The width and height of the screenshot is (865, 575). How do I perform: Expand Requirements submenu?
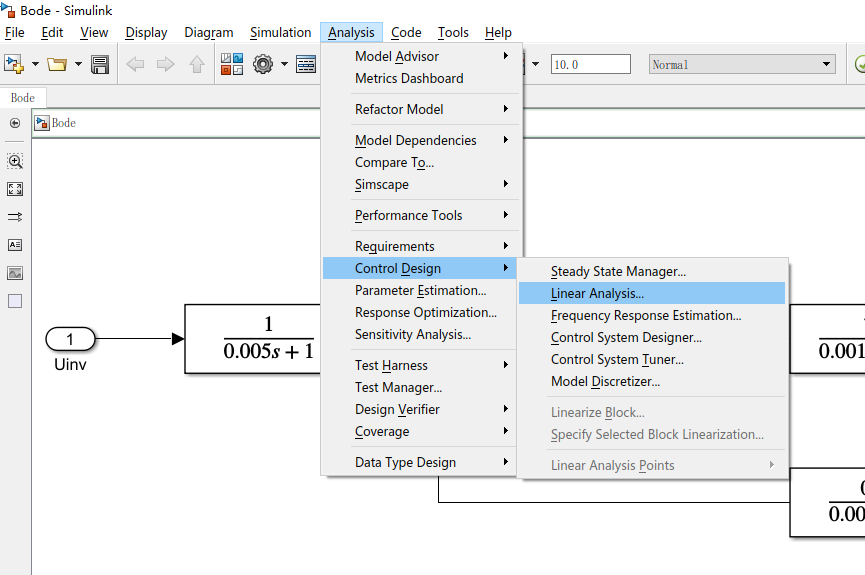pos(421,246)
